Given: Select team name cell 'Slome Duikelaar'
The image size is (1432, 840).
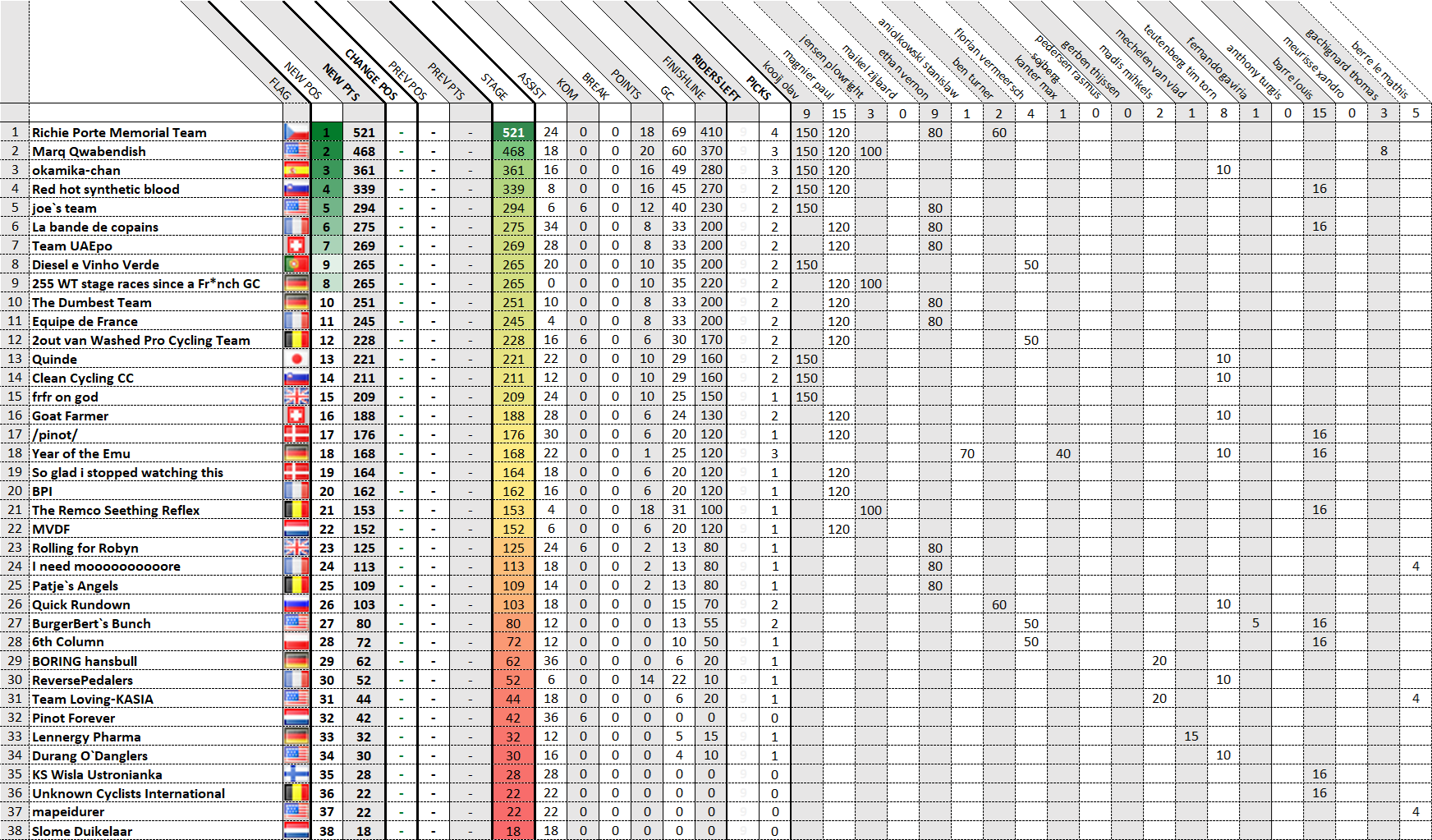Looking at the screenshot, I should (x=156, y=831).
